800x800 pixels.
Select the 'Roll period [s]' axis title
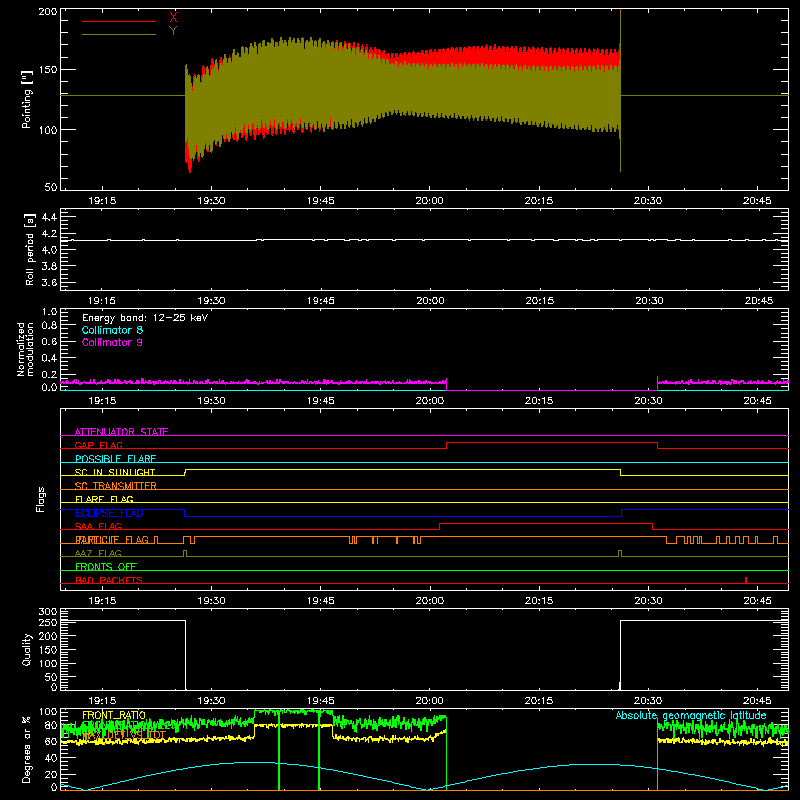tap(30, 249)
